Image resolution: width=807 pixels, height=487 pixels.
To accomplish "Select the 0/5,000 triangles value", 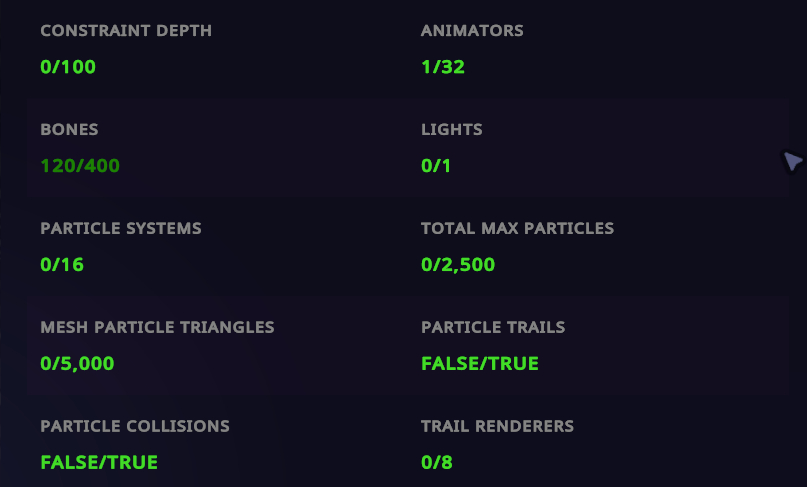I will pos(77,364).
